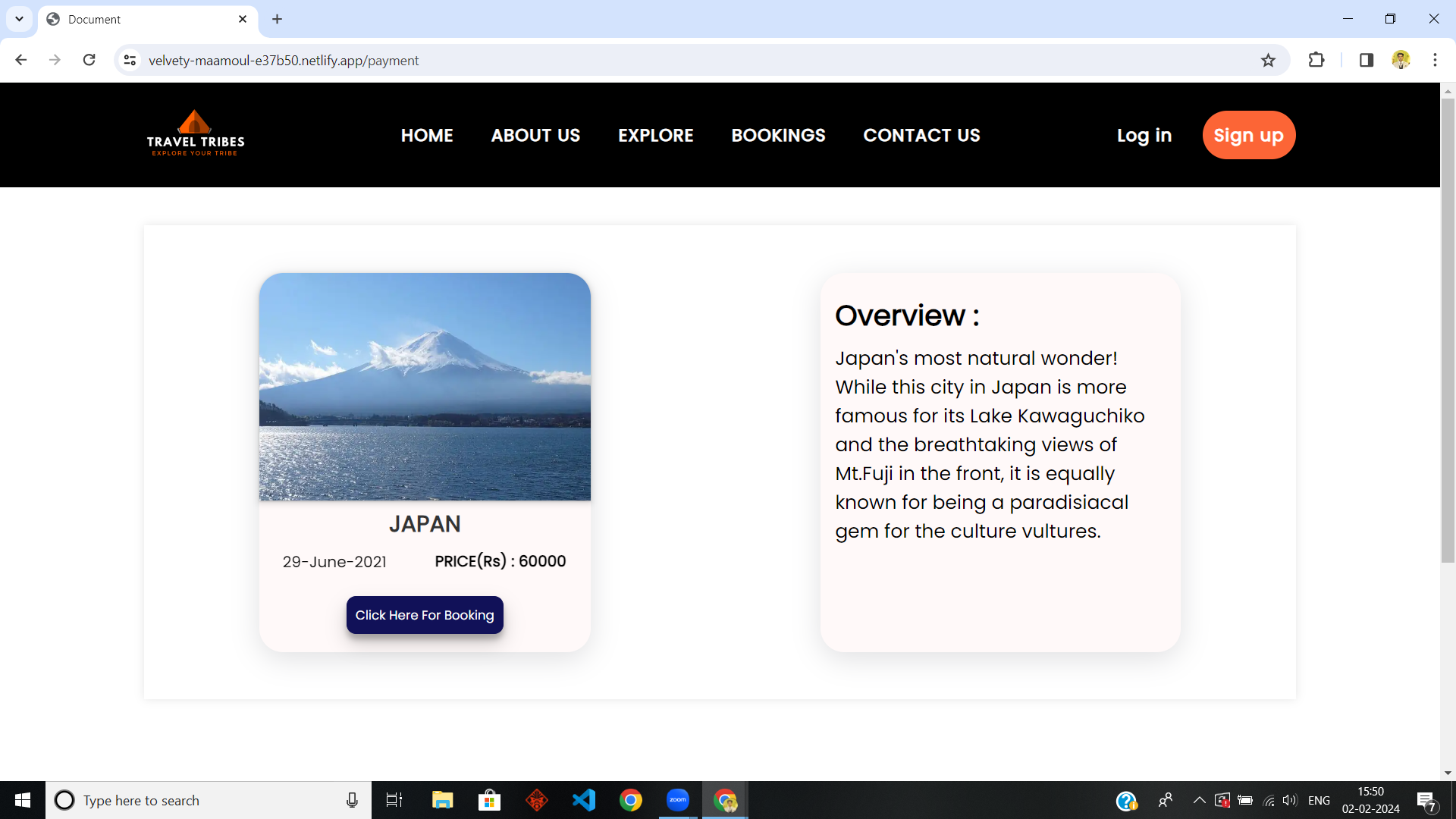
Task: Go to ABOUT US page
Action: (535, 135)
